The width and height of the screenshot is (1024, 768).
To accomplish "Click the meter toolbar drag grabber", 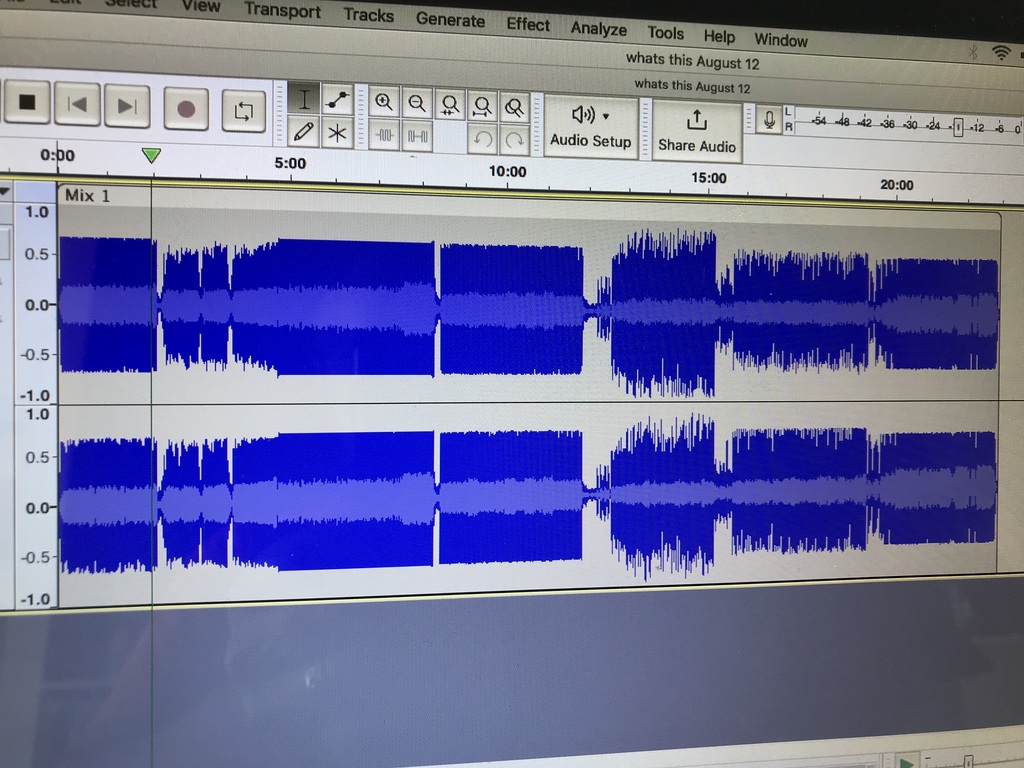I will [x=749, y=119].
